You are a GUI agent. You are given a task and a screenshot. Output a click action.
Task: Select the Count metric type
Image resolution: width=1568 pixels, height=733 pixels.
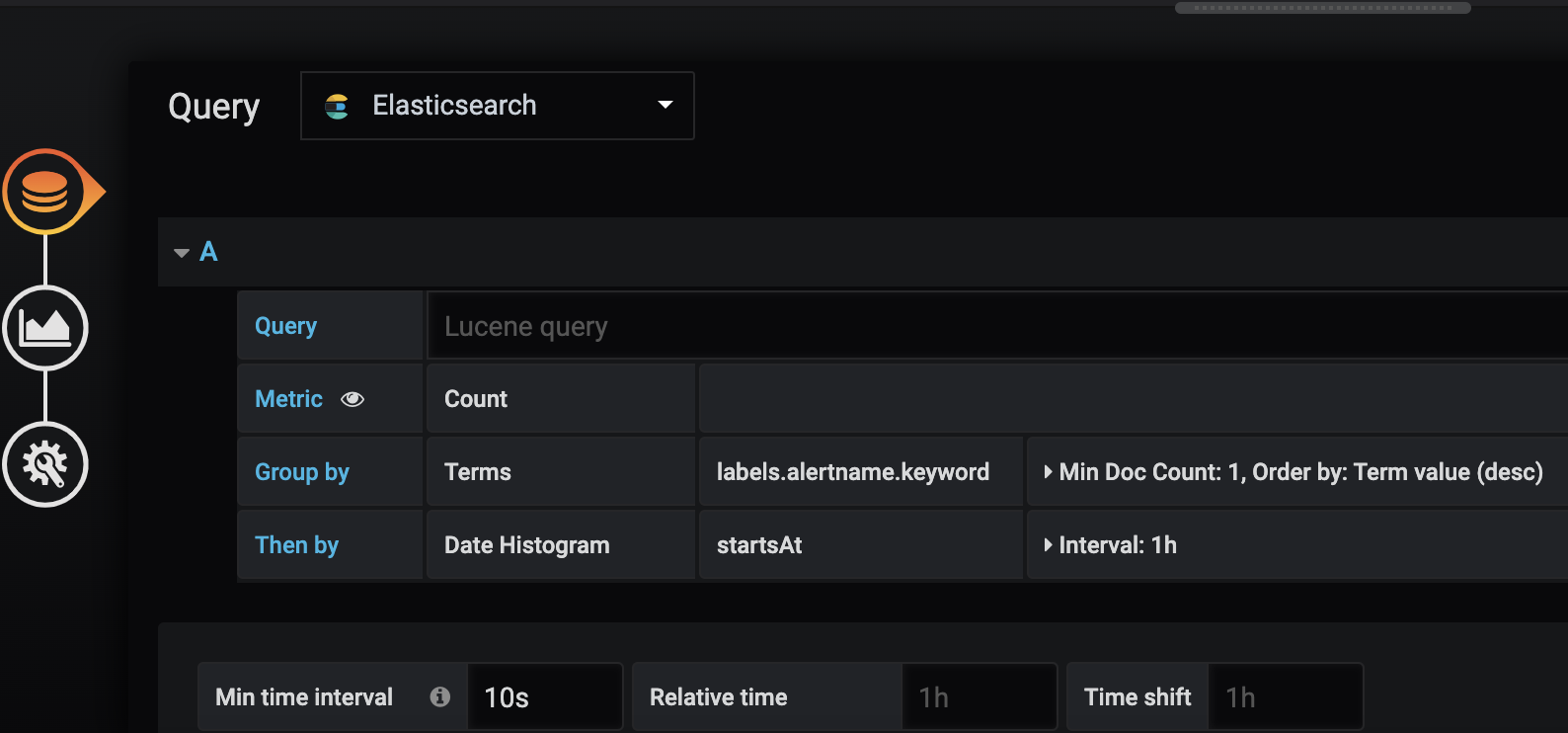tap(561, 399)
